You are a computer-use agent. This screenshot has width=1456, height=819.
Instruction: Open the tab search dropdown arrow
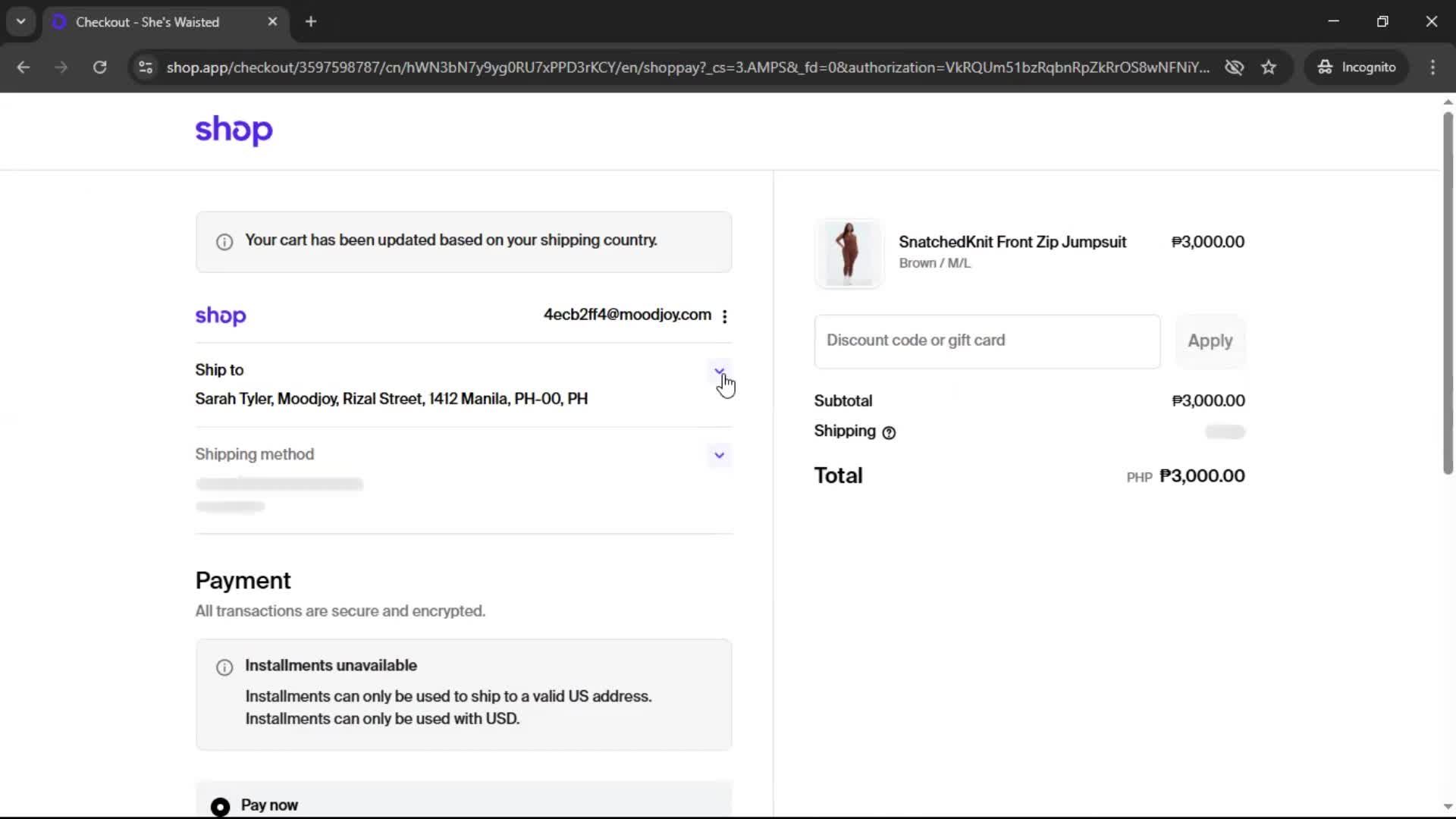[20, 21]
